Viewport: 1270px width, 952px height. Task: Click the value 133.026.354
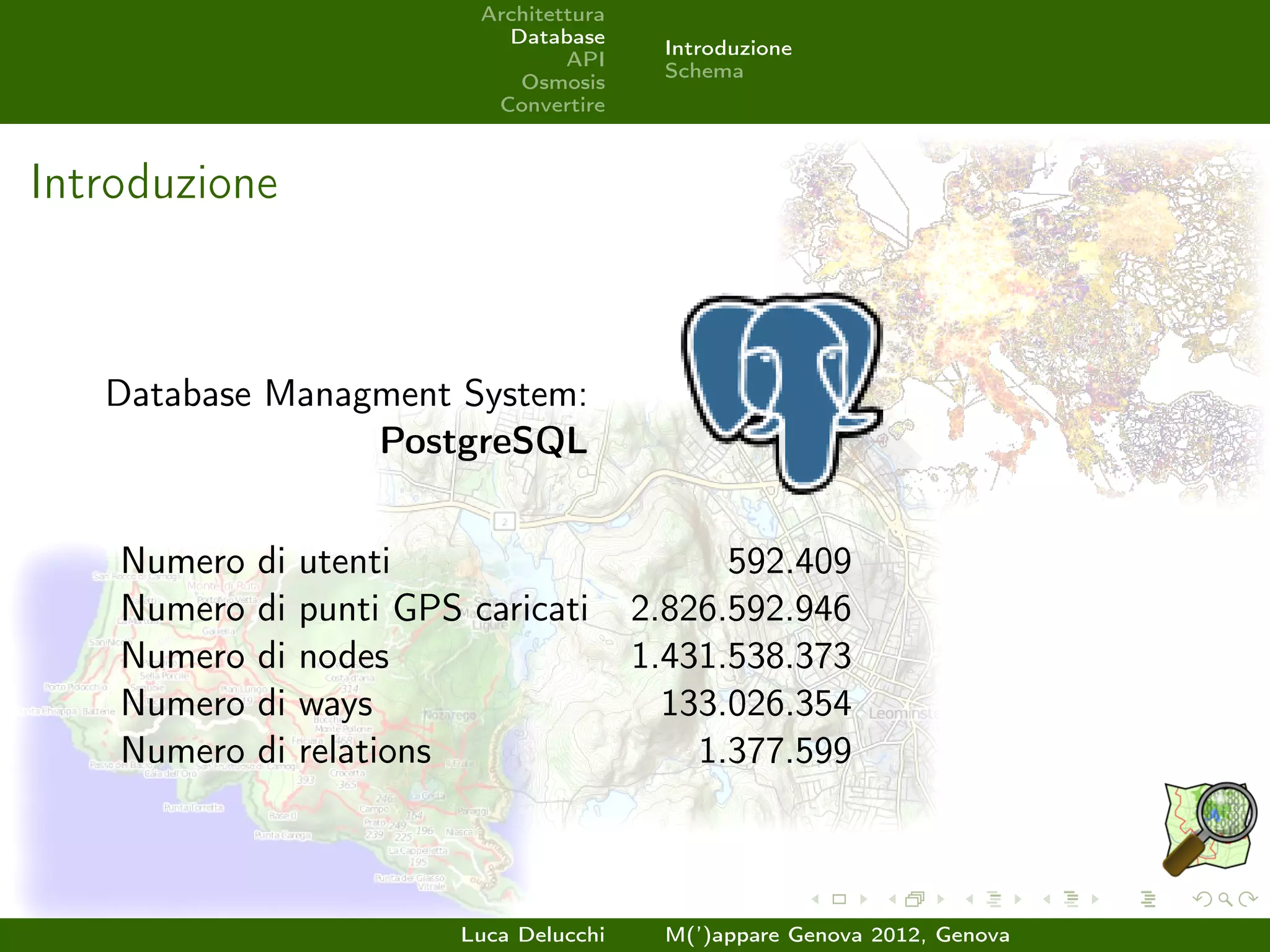tap(756, 703)
